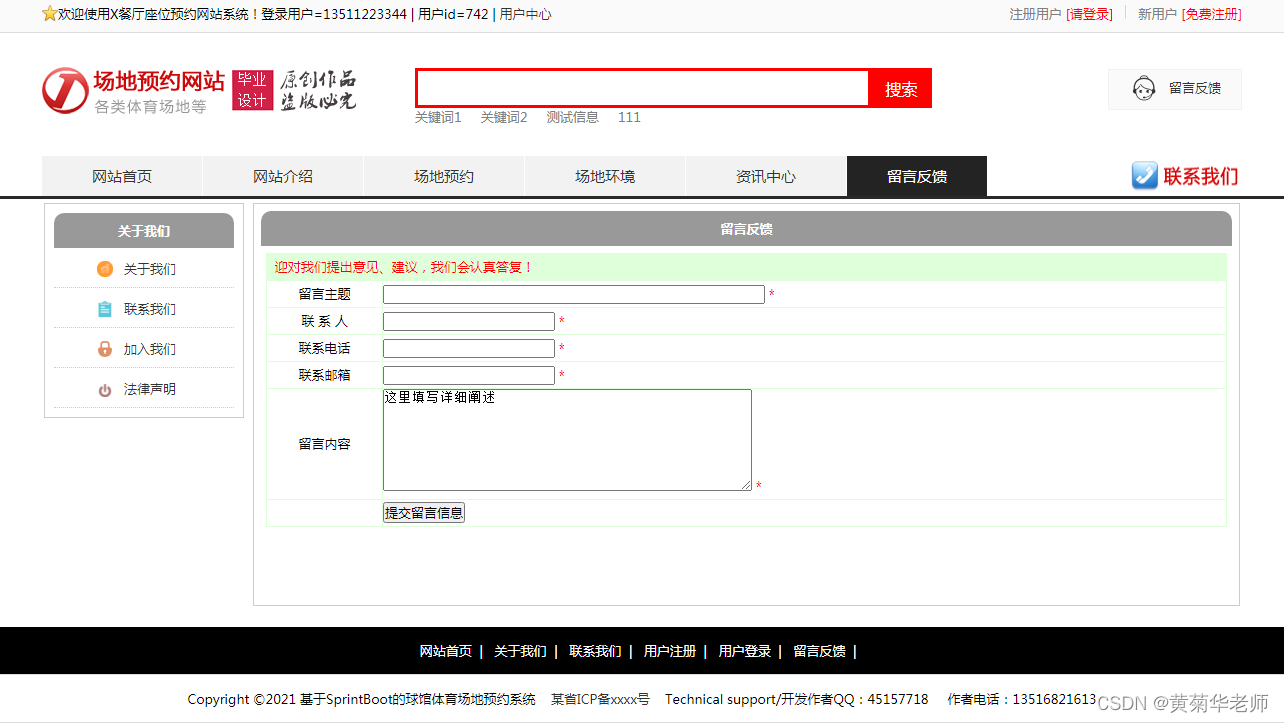1284x723 pixels.
Task: Click the 联系邮箱 input field
Action: pos(469,376)
